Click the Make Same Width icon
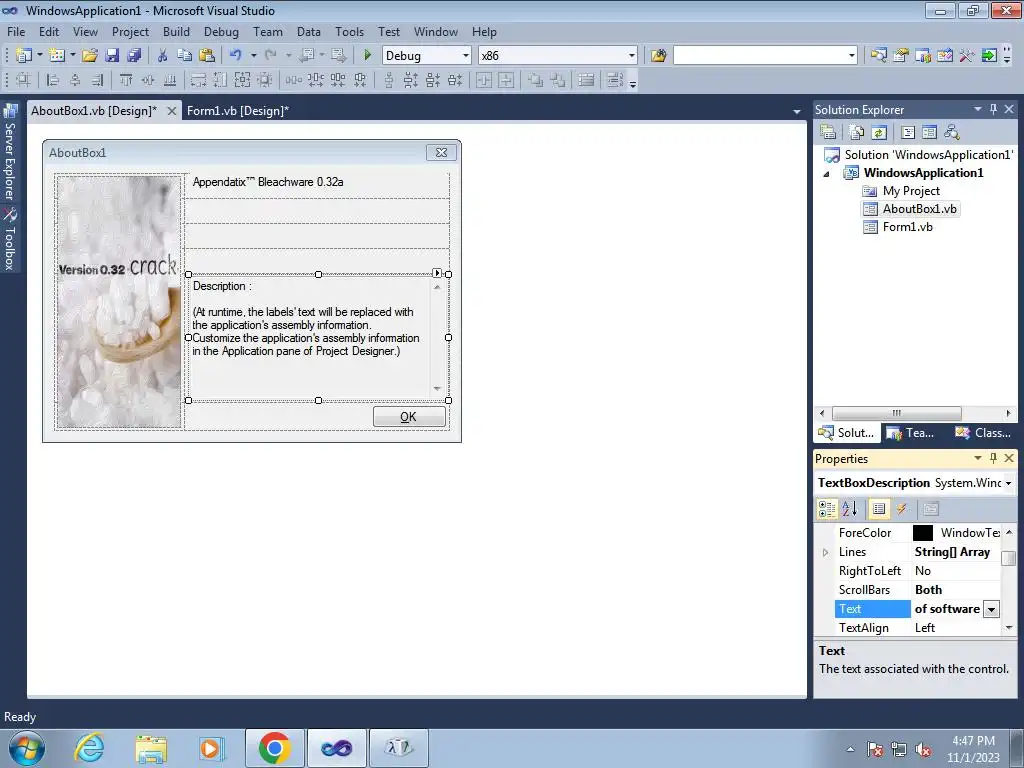Screen dimensions: 1024x768 point(198,80)
